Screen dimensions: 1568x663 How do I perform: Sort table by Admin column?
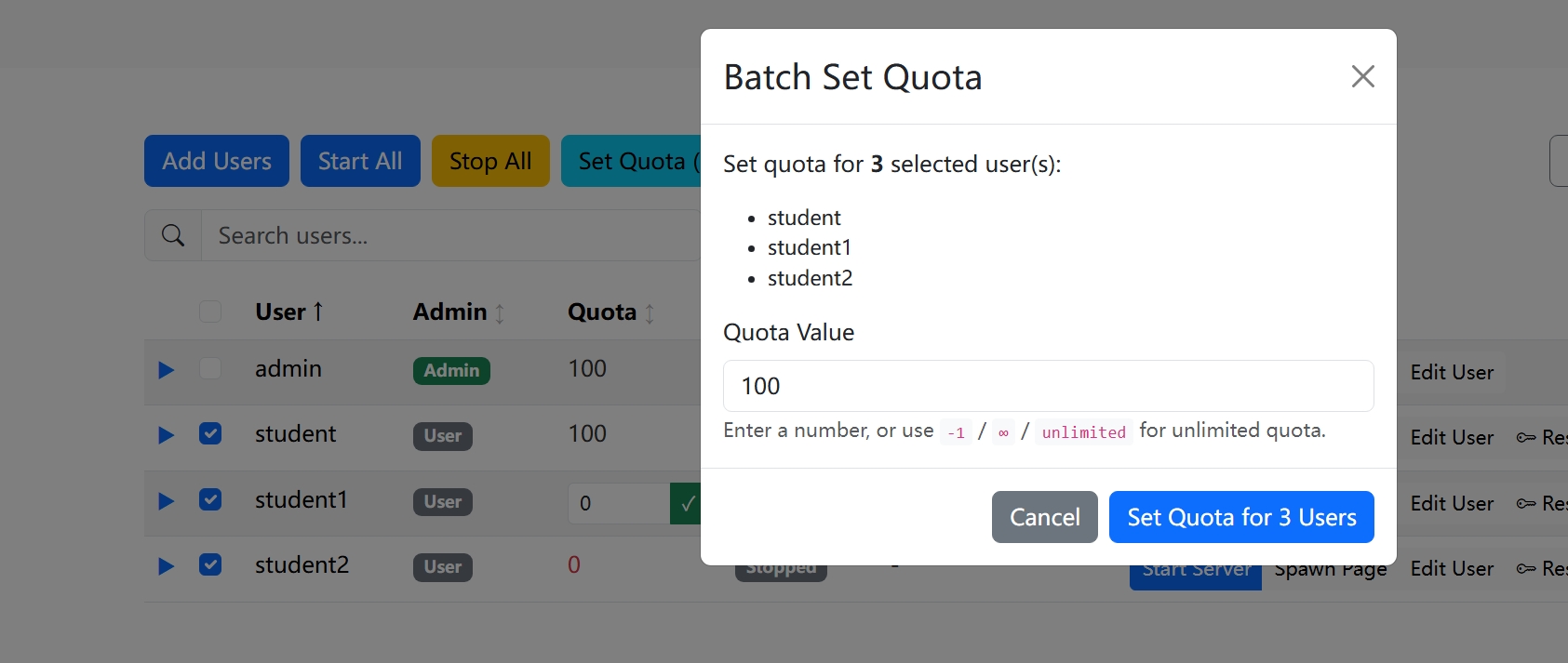(x=459, y=312)
